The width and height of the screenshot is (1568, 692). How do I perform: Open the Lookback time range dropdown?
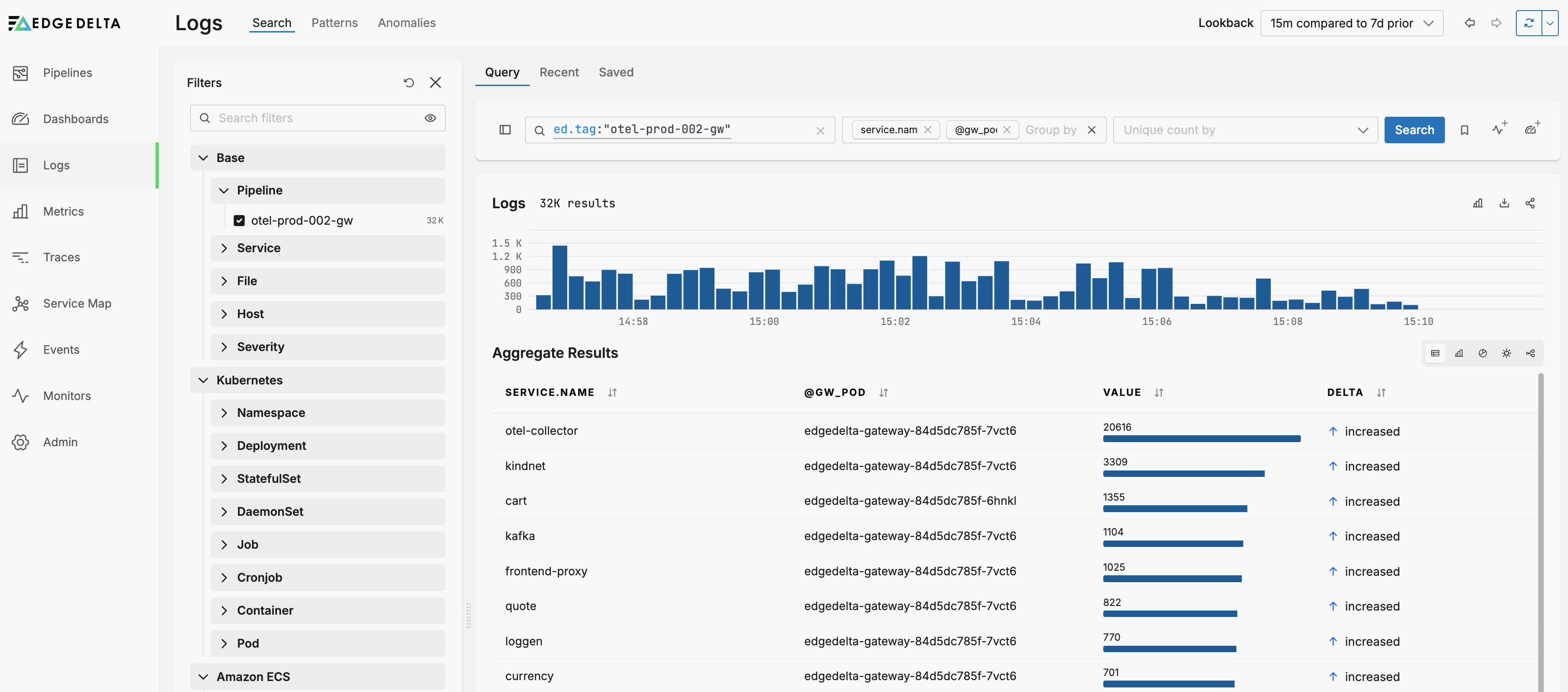coord(1351,23)
